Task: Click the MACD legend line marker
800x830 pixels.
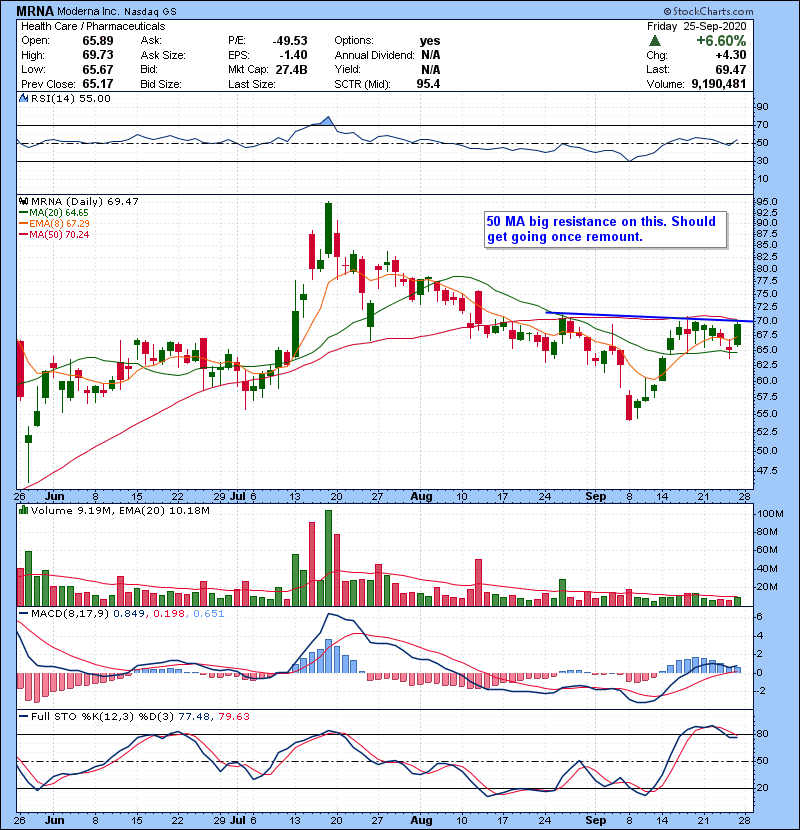Action: click(x=23, y=614)
